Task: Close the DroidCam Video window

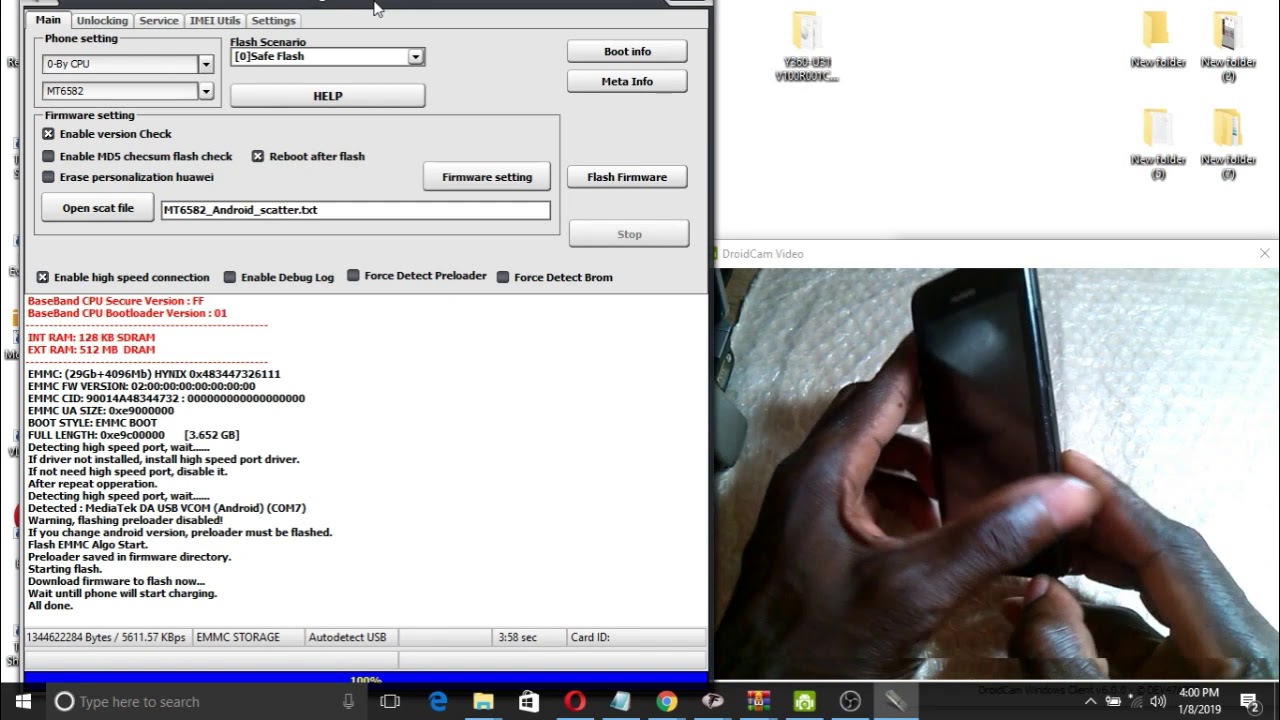Action: (1265, 254)
